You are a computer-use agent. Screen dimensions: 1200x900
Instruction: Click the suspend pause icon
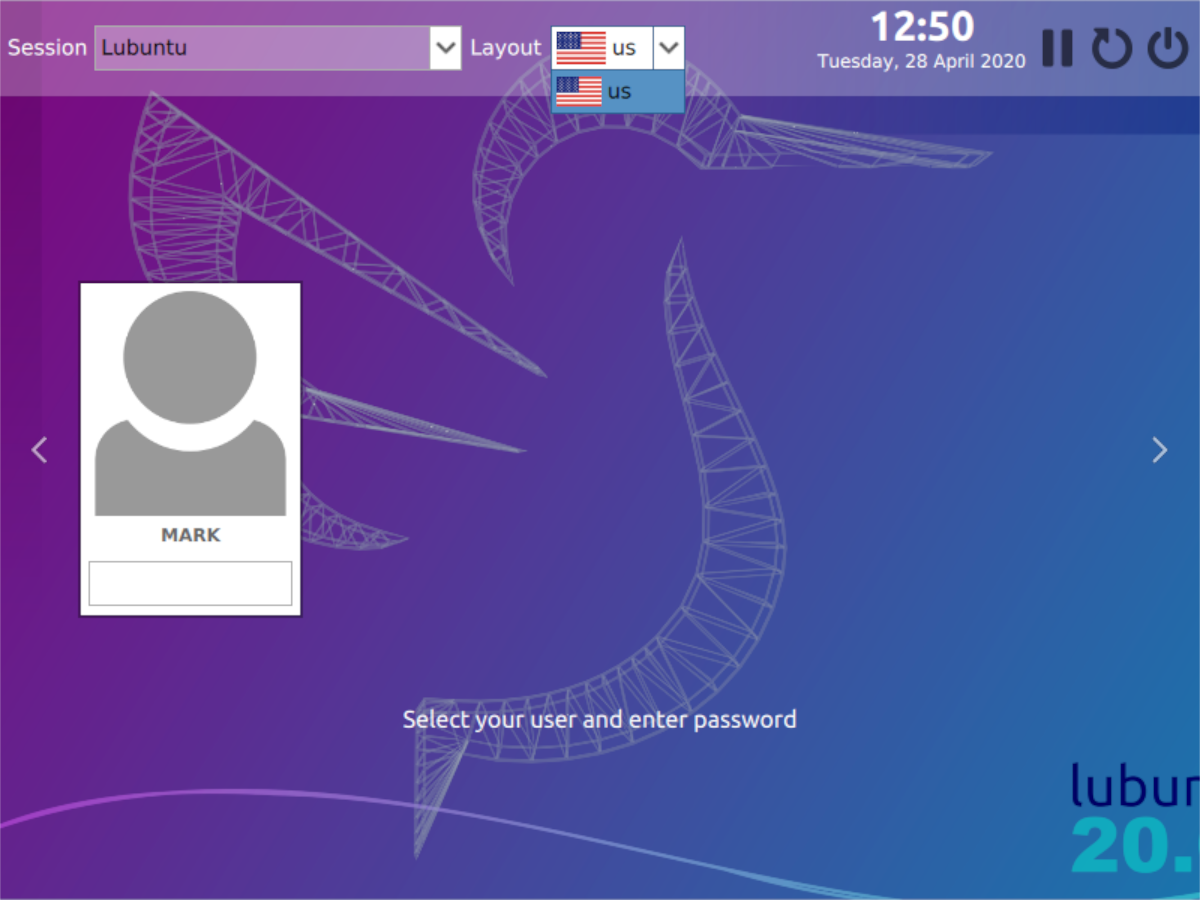pyautogui.click(x=1058, y=48)
